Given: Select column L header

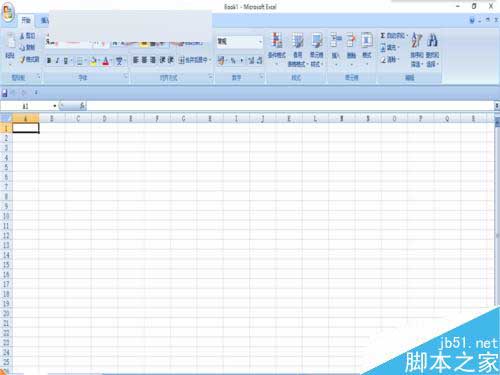Looking at the screenshot, I should (x=315, y=118).
